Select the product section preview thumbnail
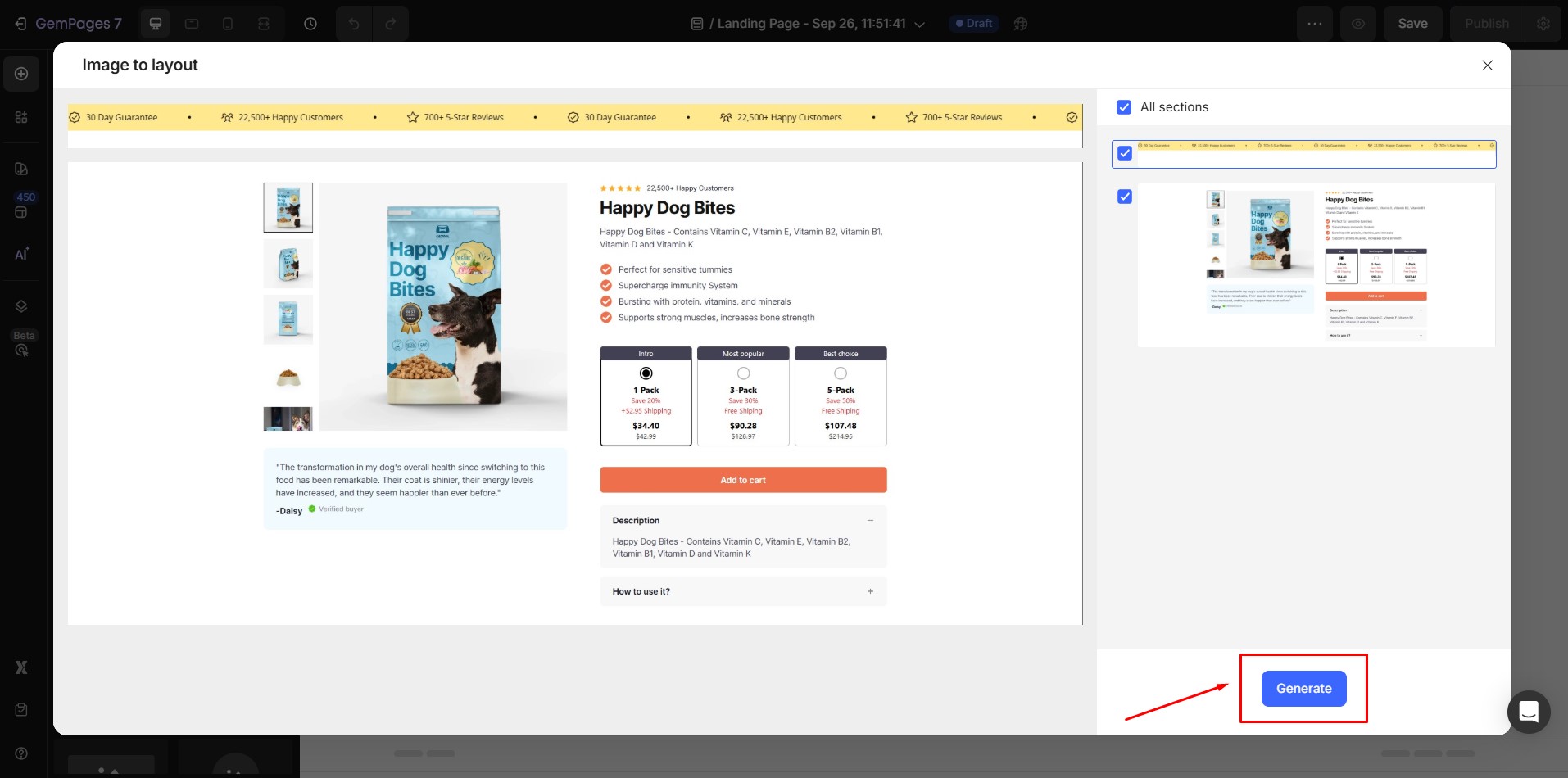The image size is (1568, 778). click(x=1316, y=265)
